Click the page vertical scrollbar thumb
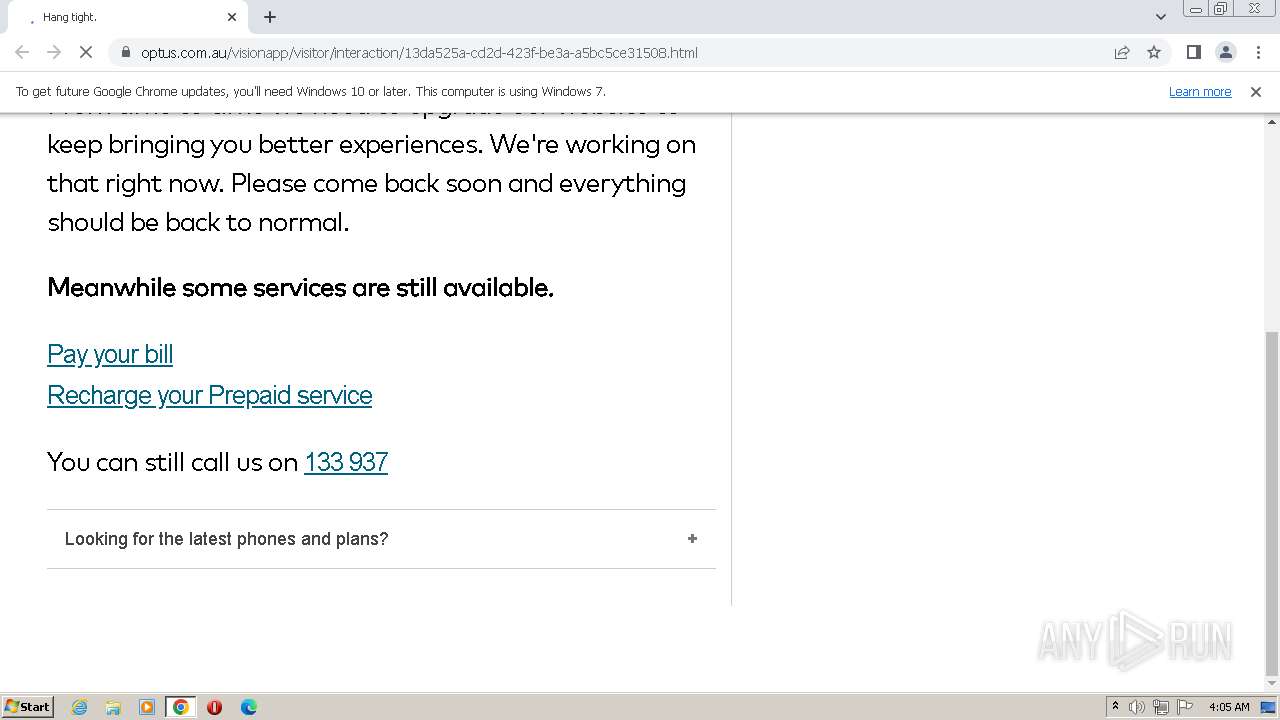The width and height of the screenshot is (1280, 720). point(1272,505)
